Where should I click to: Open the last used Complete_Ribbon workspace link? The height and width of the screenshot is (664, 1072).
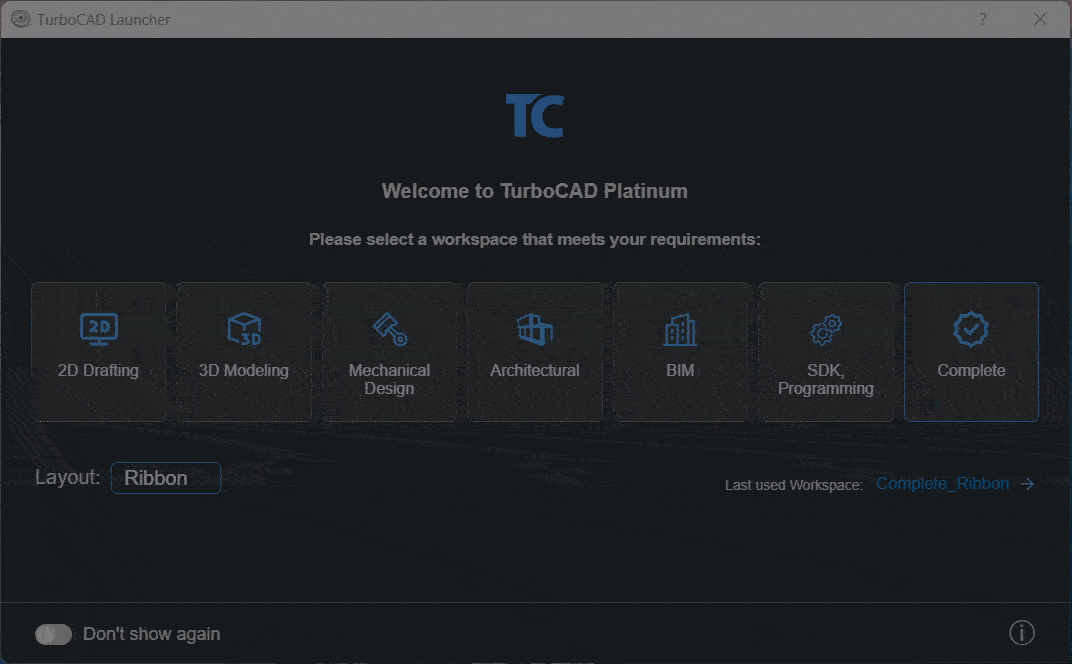[x=942, y=483]
